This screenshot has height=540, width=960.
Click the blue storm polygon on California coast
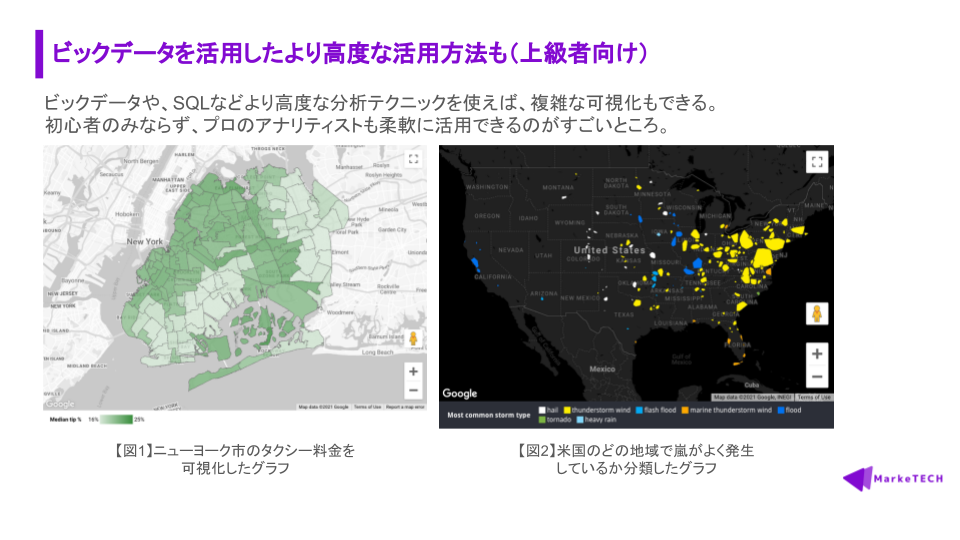coord(474,264)
